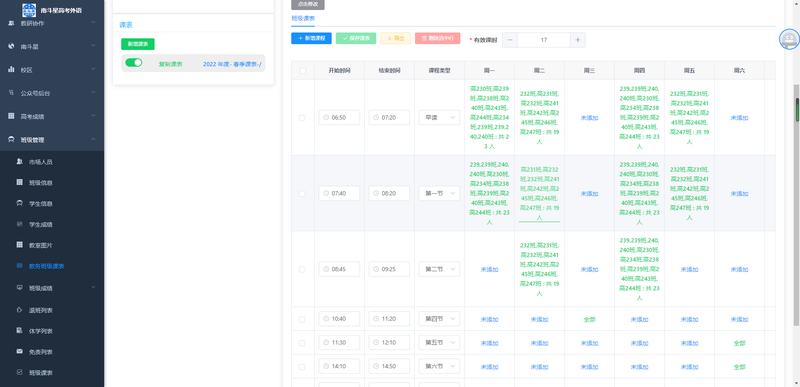The height and width of the screenshot is (387, 800).
Task: Open 市场人员 in the sidebar
Action: pos(41,162)
